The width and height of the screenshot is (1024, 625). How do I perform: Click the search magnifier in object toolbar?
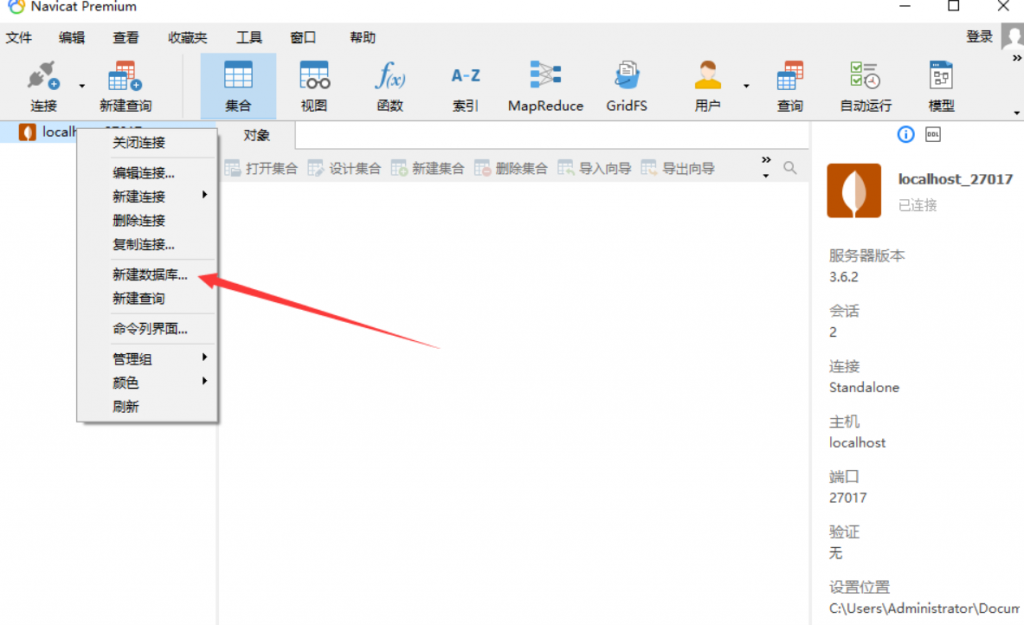(x=790, y=168)
